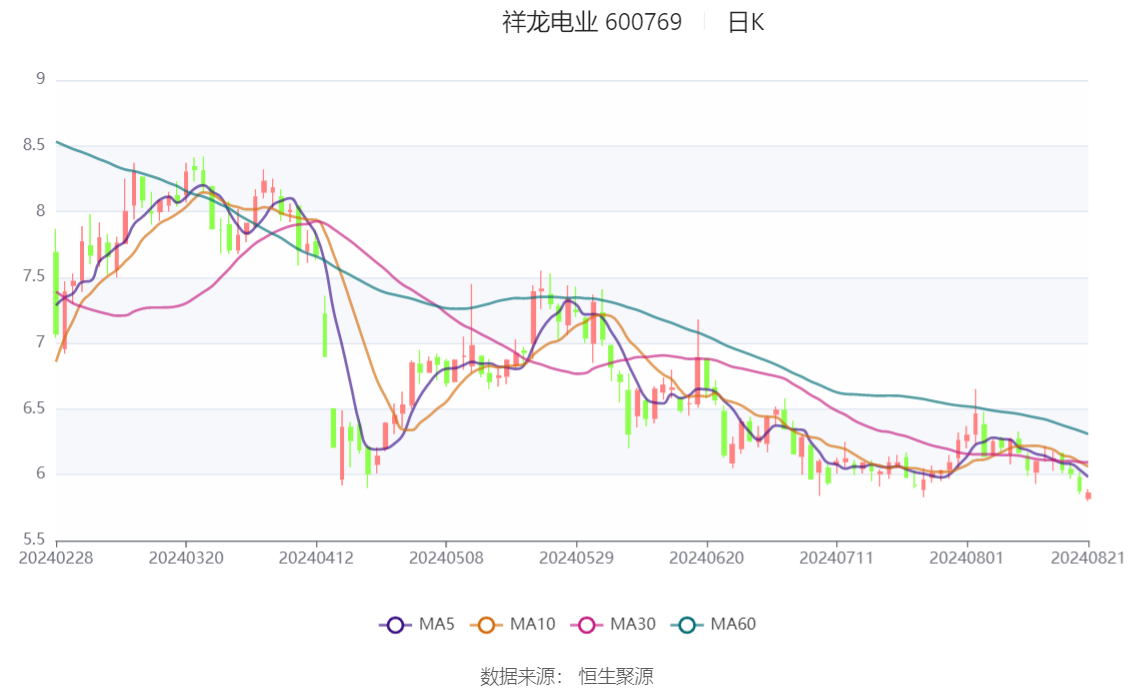Image resolution: width=1134 pixels, height=689 pixels.
Task: Hide the MA5 series via its legend label
Action: [437, 625]
